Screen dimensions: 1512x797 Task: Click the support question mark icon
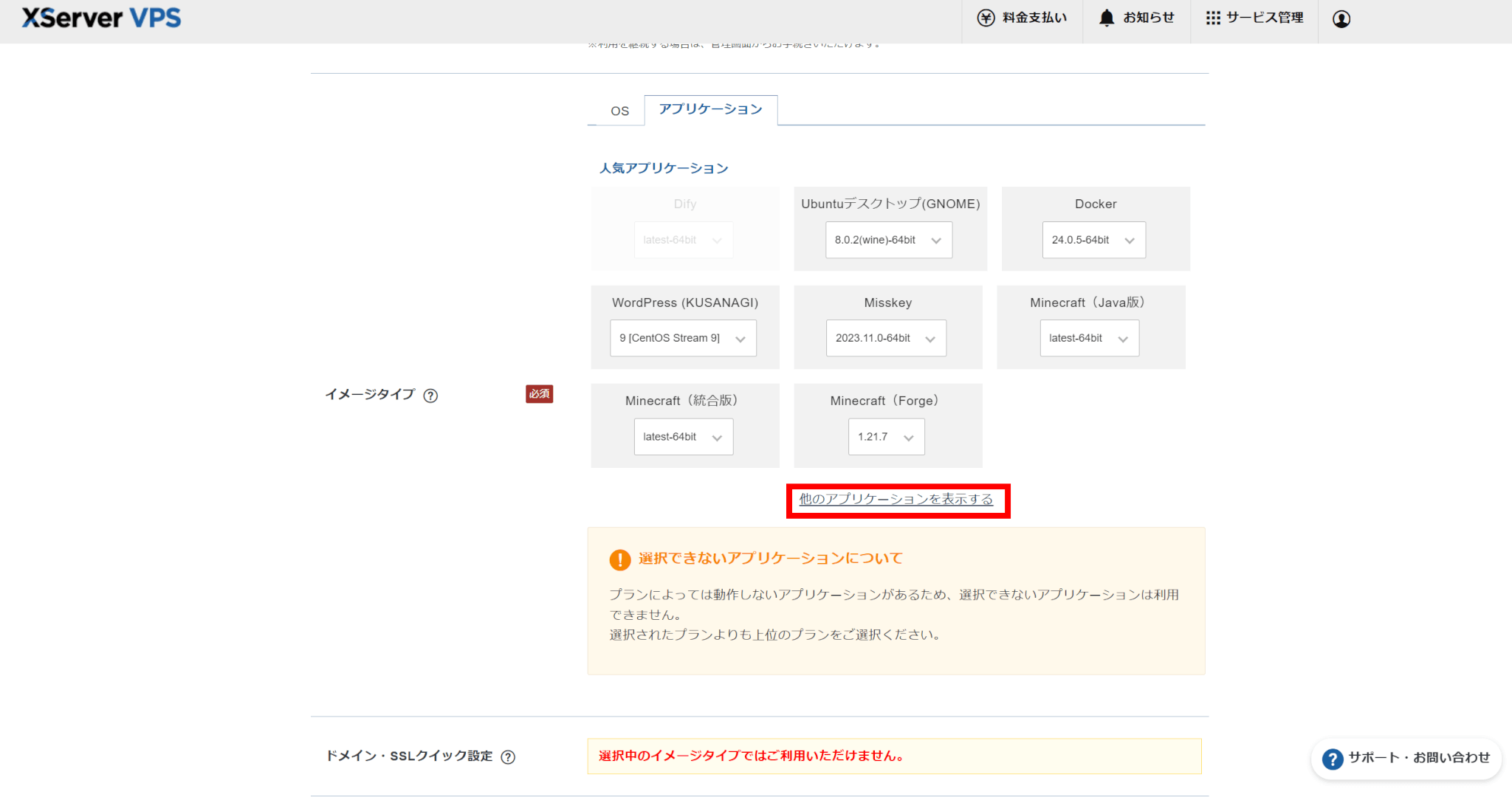1333,759
